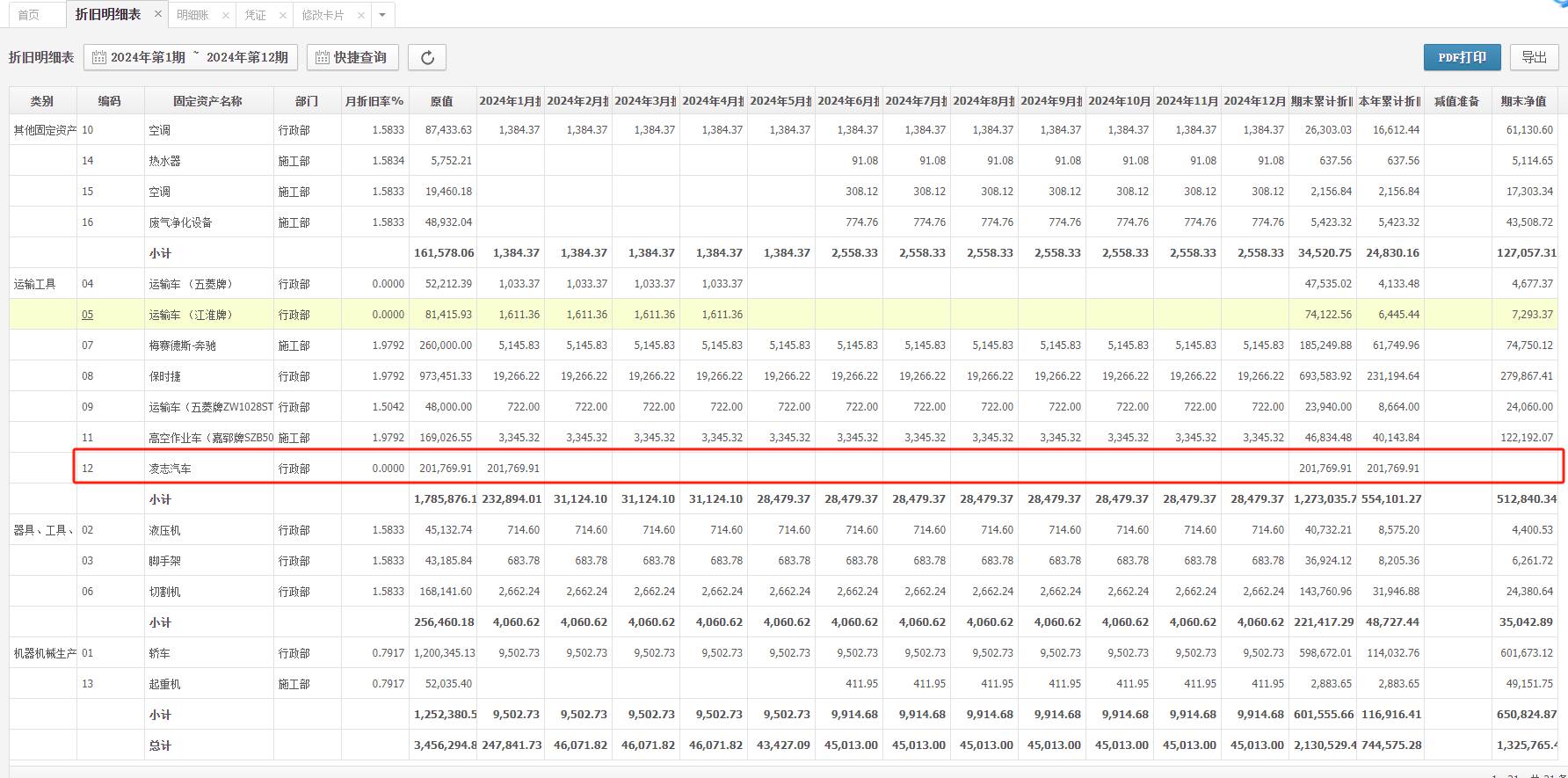Select the 运输车（五菱牌） row name
Viewport: 1568px width, 778px height.
tap(191, 284)
